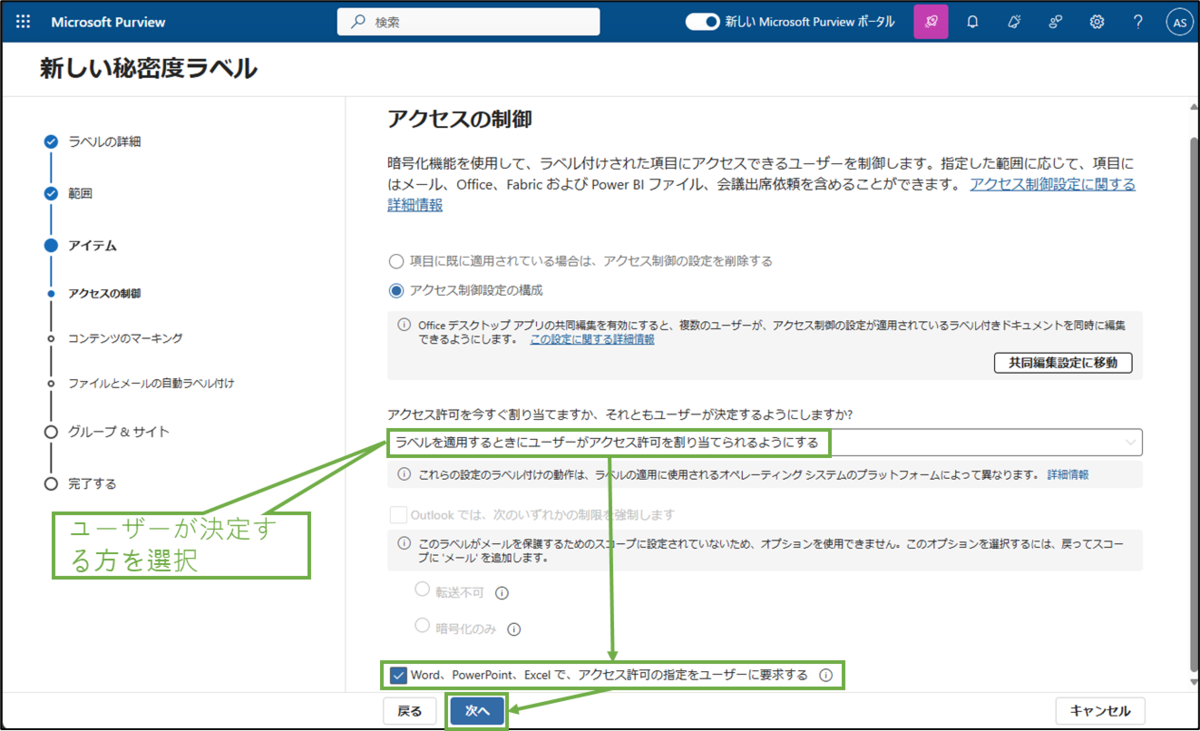Open the アクセス制御設定に関する詳細情報 link
This screenshot has width=1200, height=731.
(1053, 184)
